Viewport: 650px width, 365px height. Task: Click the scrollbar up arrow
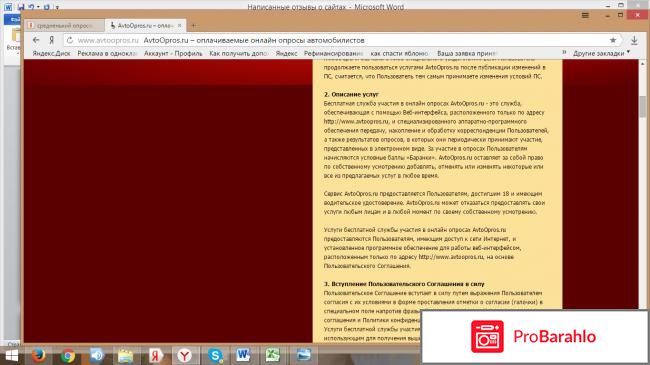pos(643,64)
